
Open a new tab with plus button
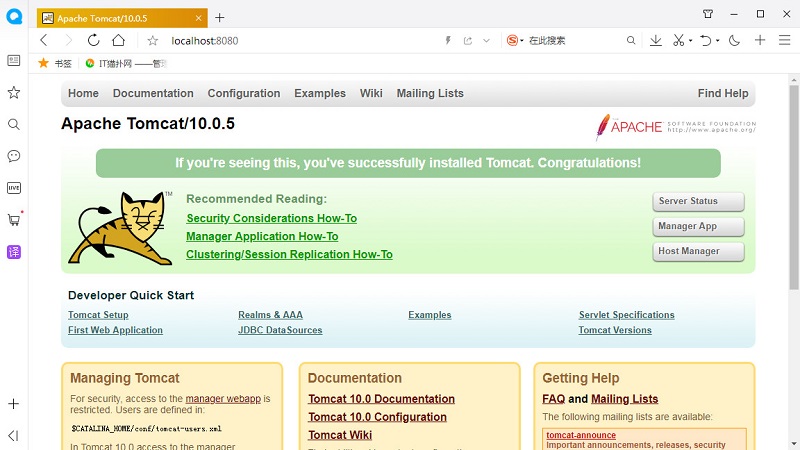tap(219, 18)
